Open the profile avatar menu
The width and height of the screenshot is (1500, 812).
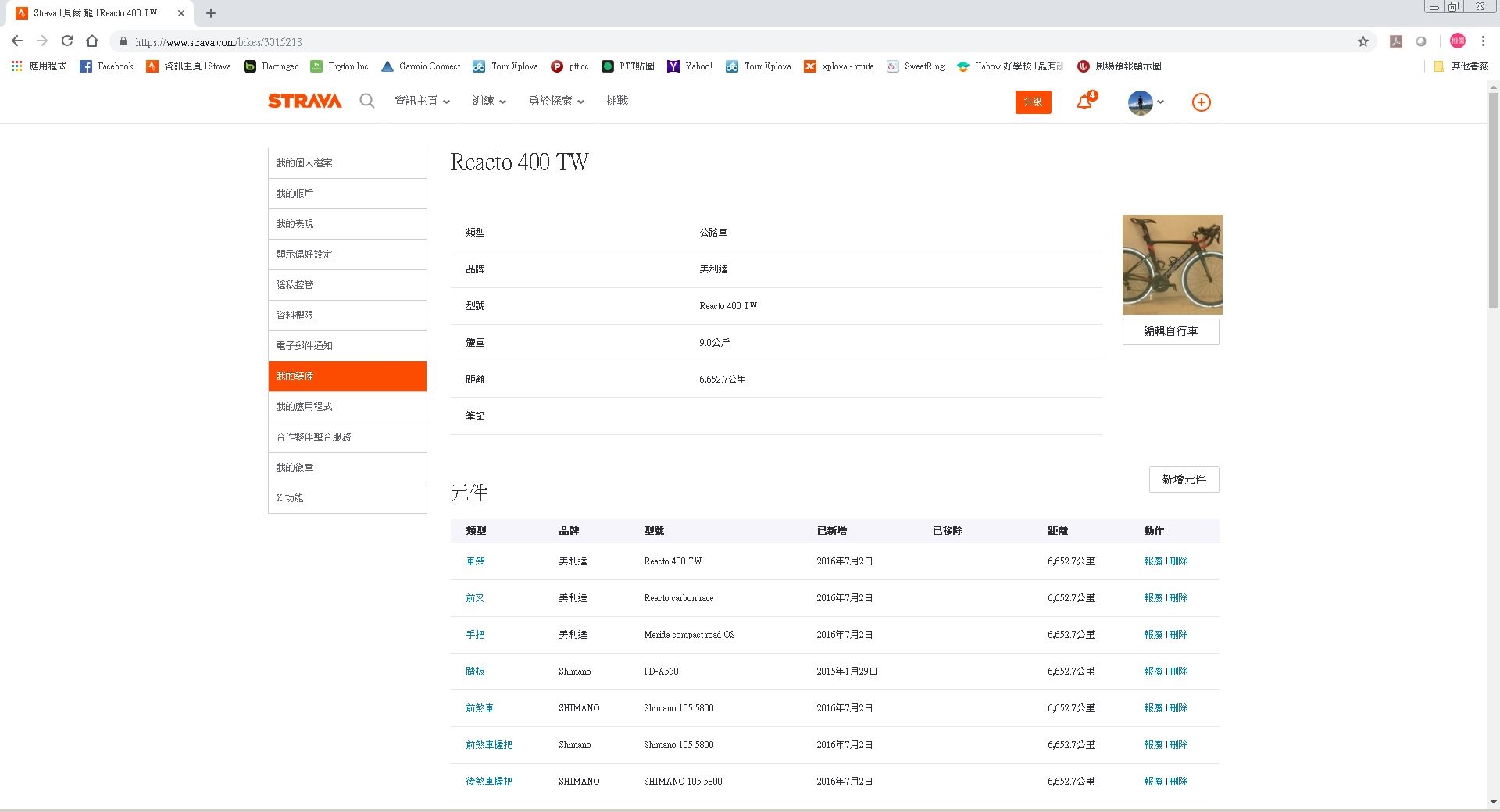point(1145,102)
